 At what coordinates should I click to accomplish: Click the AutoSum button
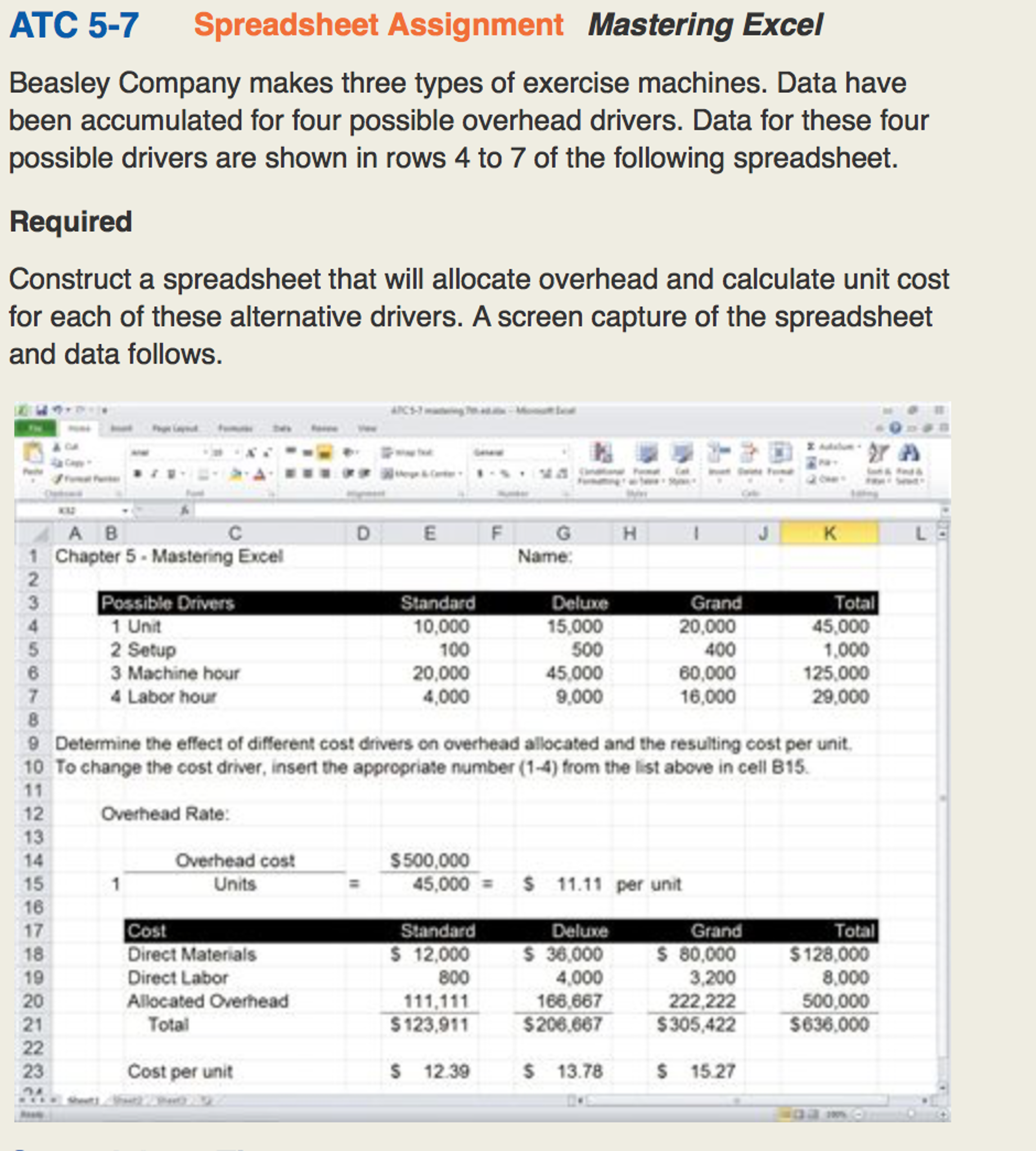click(834, 446)
